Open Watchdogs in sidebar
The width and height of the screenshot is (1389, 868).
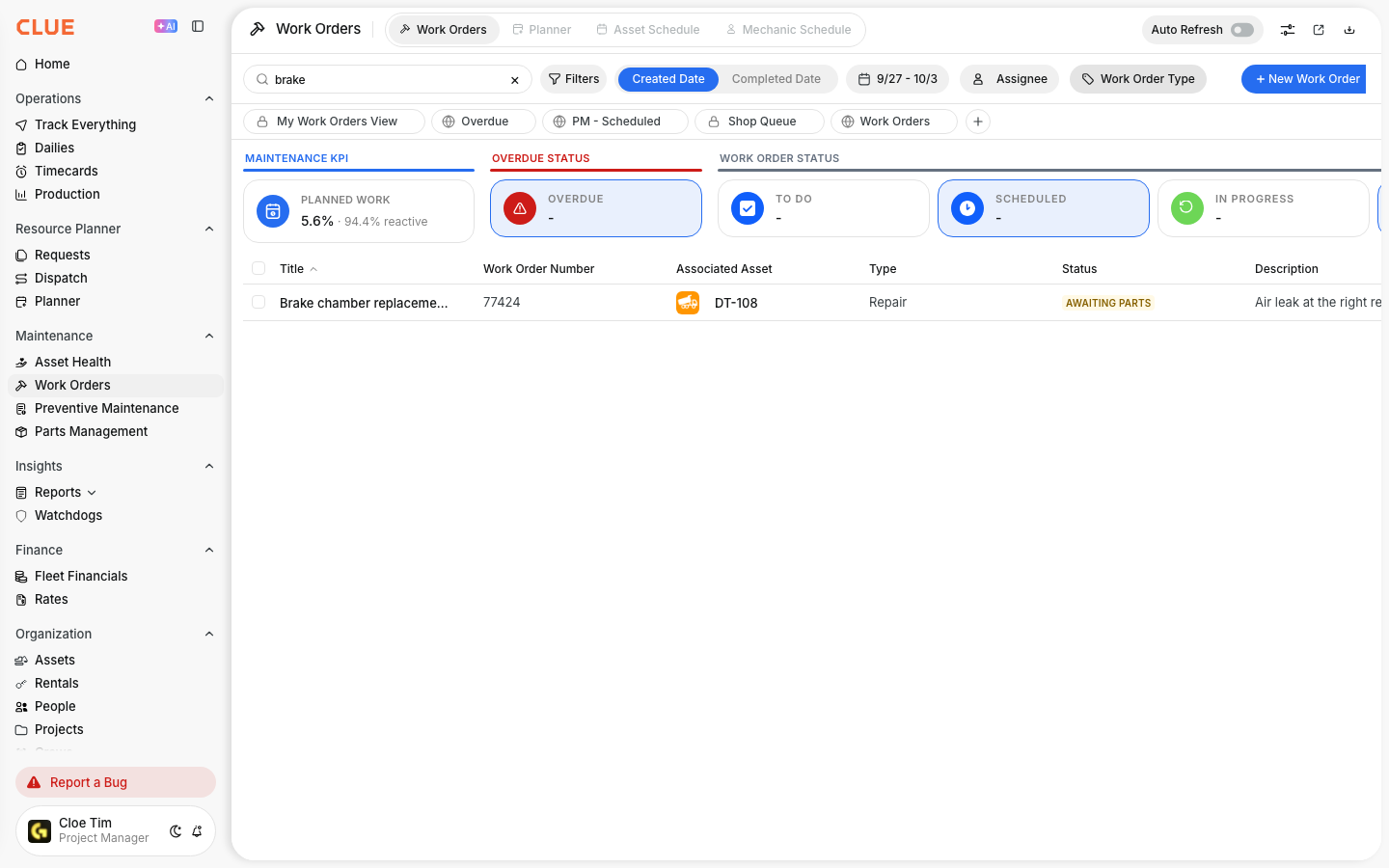coord(68,515)
